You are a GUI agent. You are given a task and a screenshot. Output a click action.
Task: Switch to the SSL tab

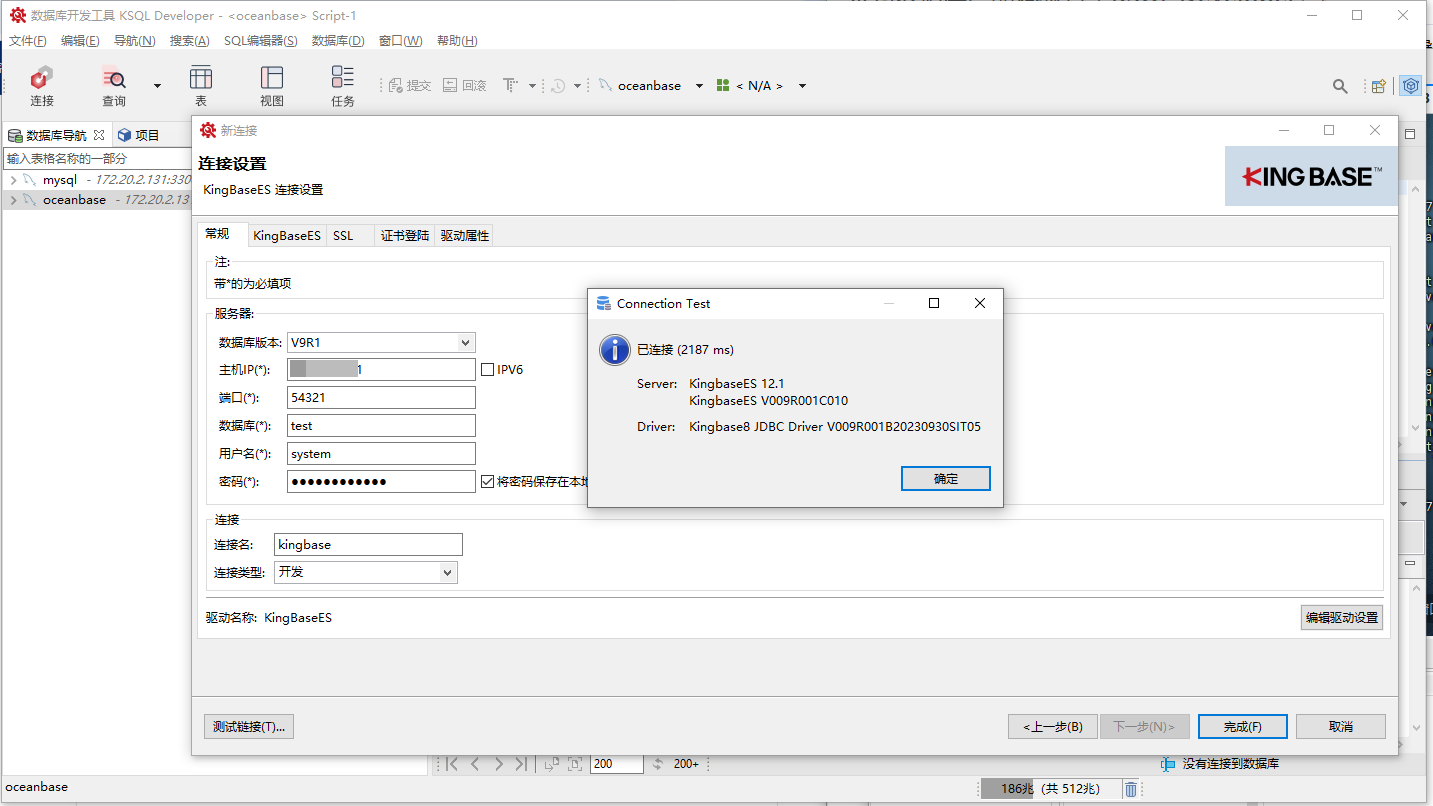coord(343,236)
